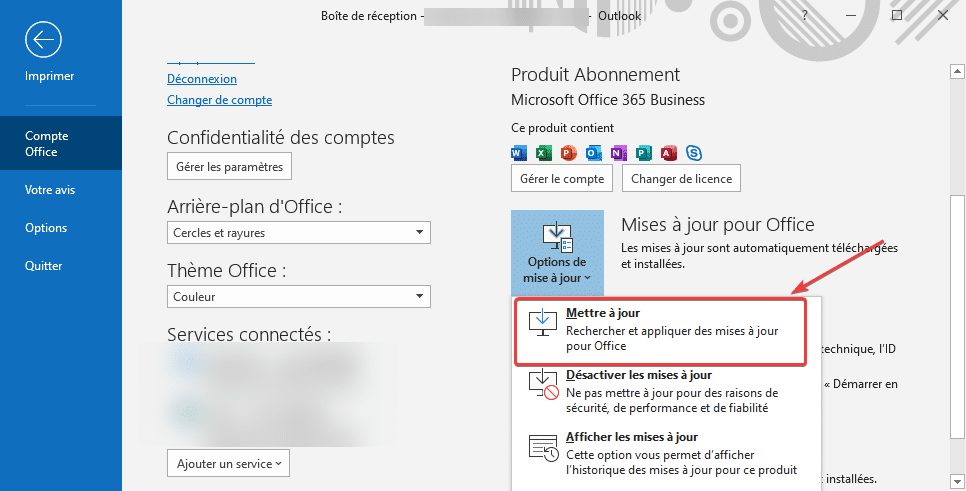Click the Microsoft Office 365 Business text
Screen dimensions: 966x491
(608, 100)
